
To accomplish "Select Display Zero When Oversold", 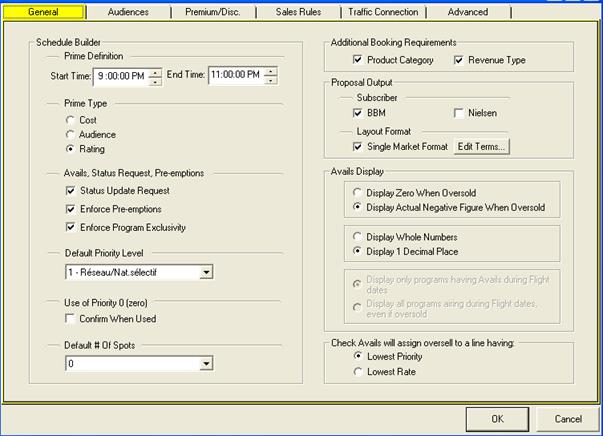I will pos(358,192).
